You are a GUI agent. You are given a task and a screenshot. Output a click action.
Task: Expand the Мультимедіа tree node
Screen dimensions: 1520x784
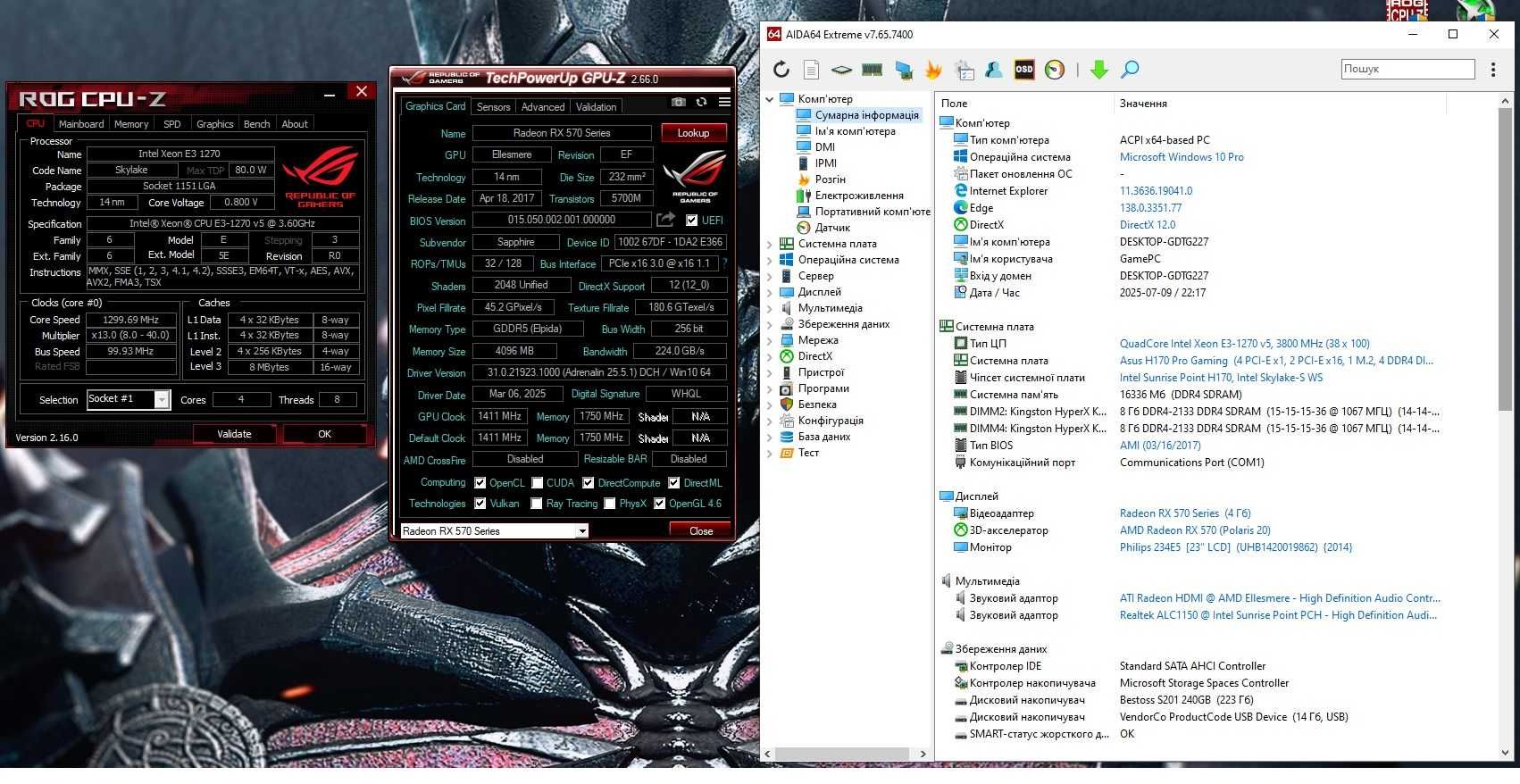pos(770,308)
